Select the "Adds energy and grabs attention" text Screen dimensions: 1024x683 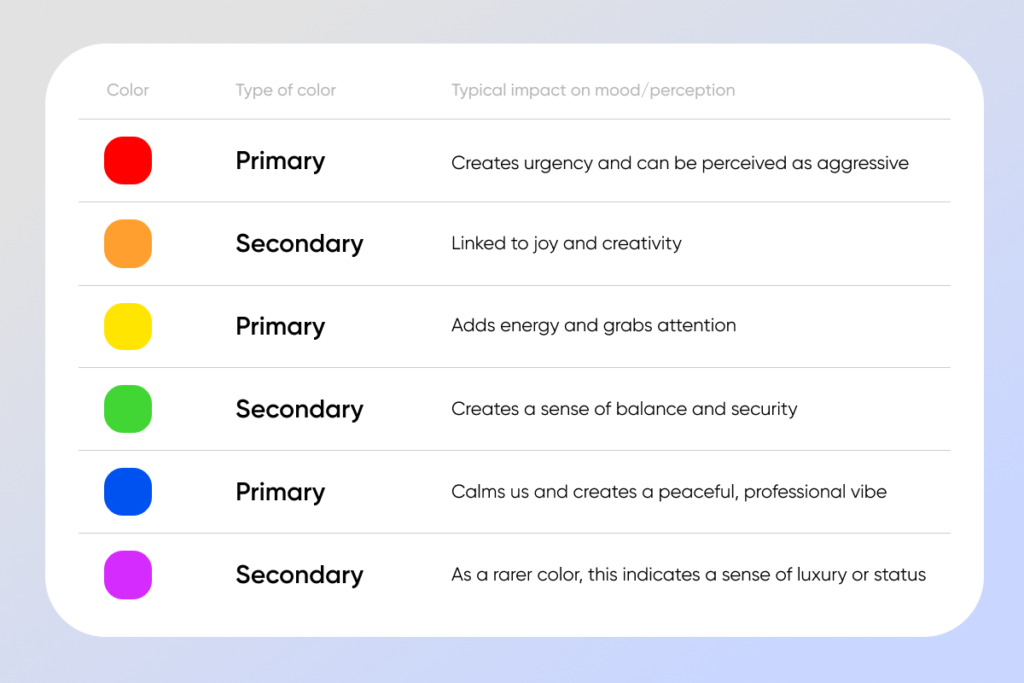click(x=593, y=325)
